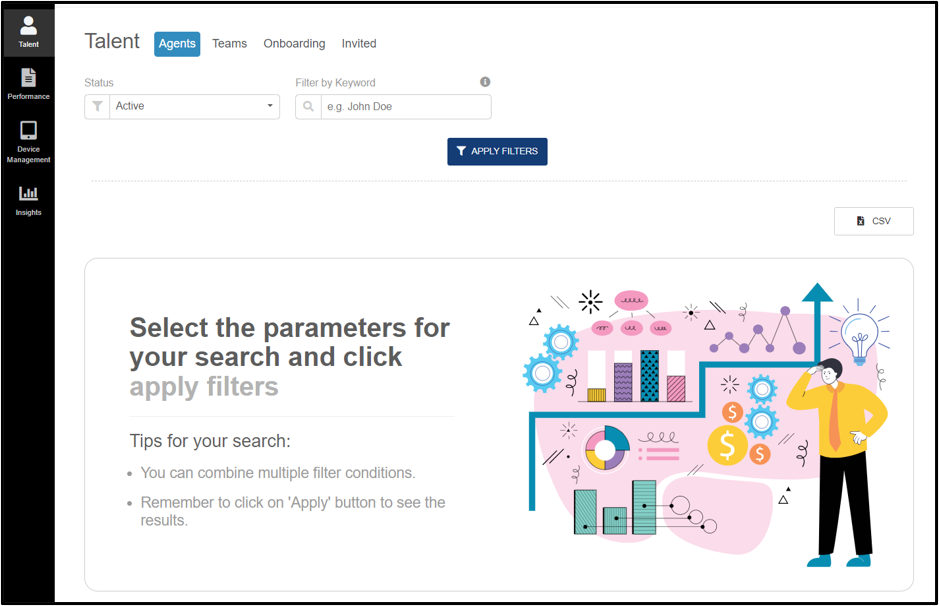Open the Talent section person icon
This screenshot has width=939, height=606.
[28, 25]
